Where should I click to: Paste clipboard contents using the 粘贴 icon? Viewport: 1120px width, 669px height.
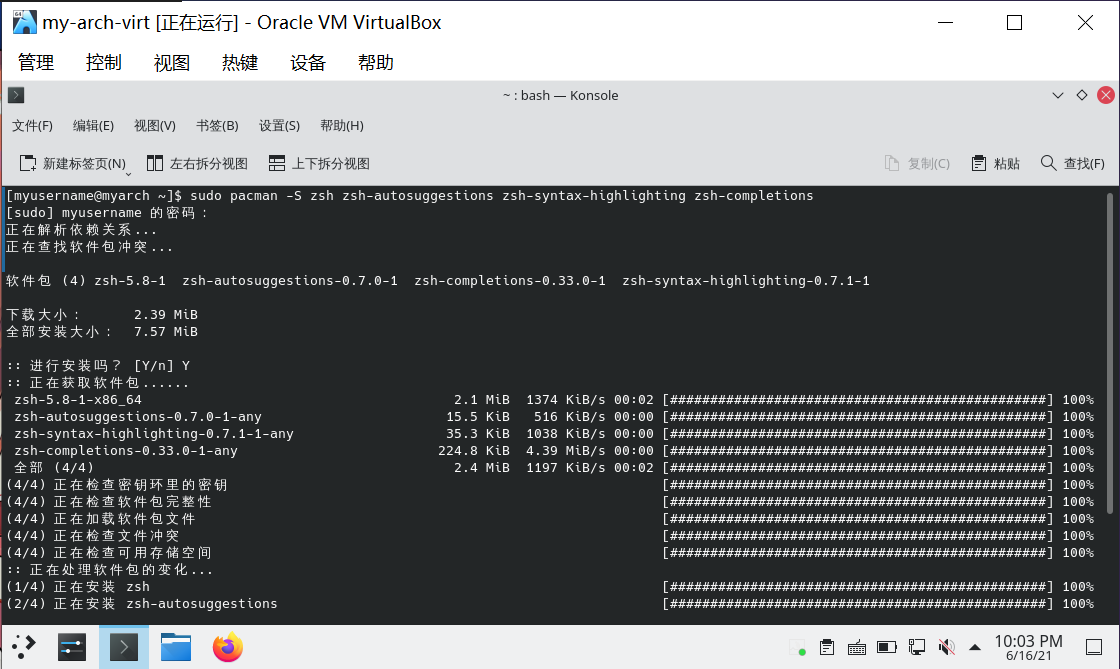[995, 163]
